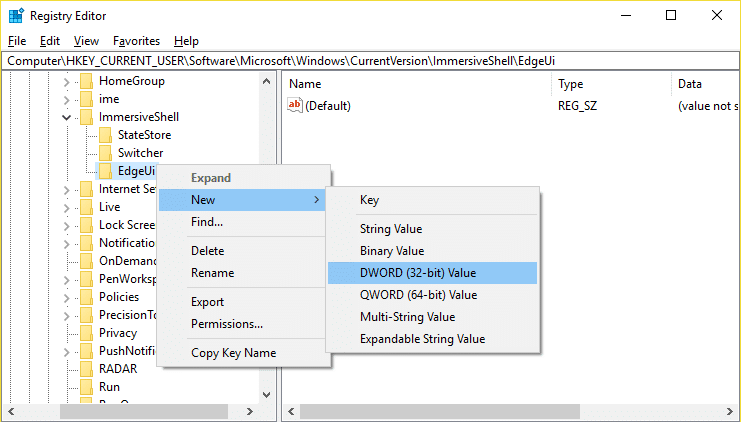Open the Favorites menu
This screenshot has height=422, width=741.
point(136,41)
